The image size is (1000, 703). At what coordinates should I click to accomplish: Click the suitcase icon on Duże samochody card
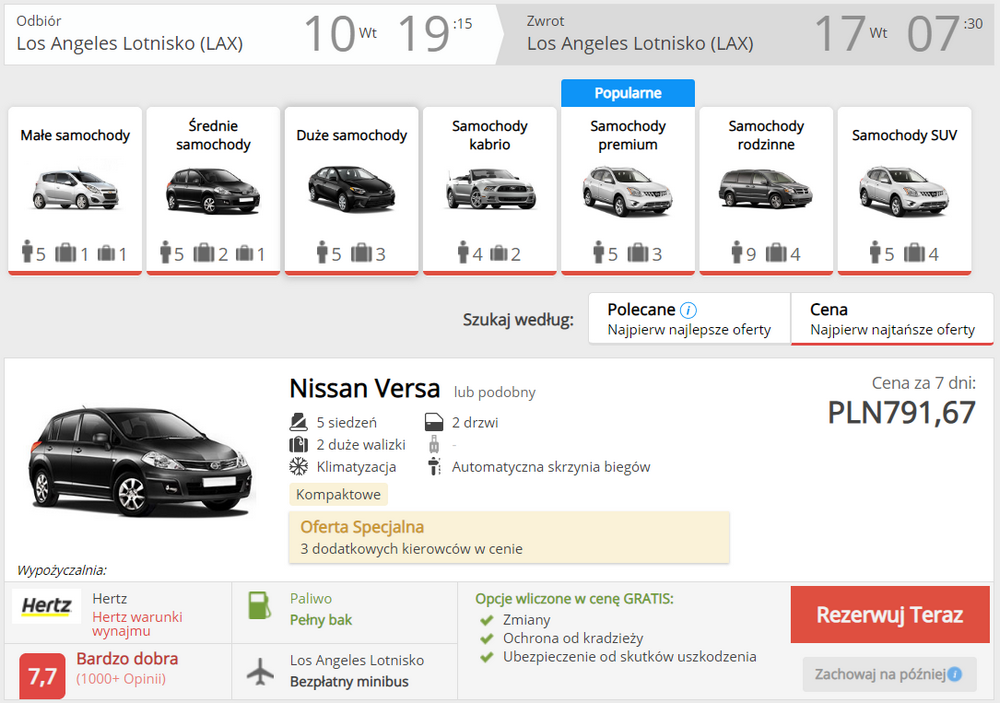coord(361,253)
